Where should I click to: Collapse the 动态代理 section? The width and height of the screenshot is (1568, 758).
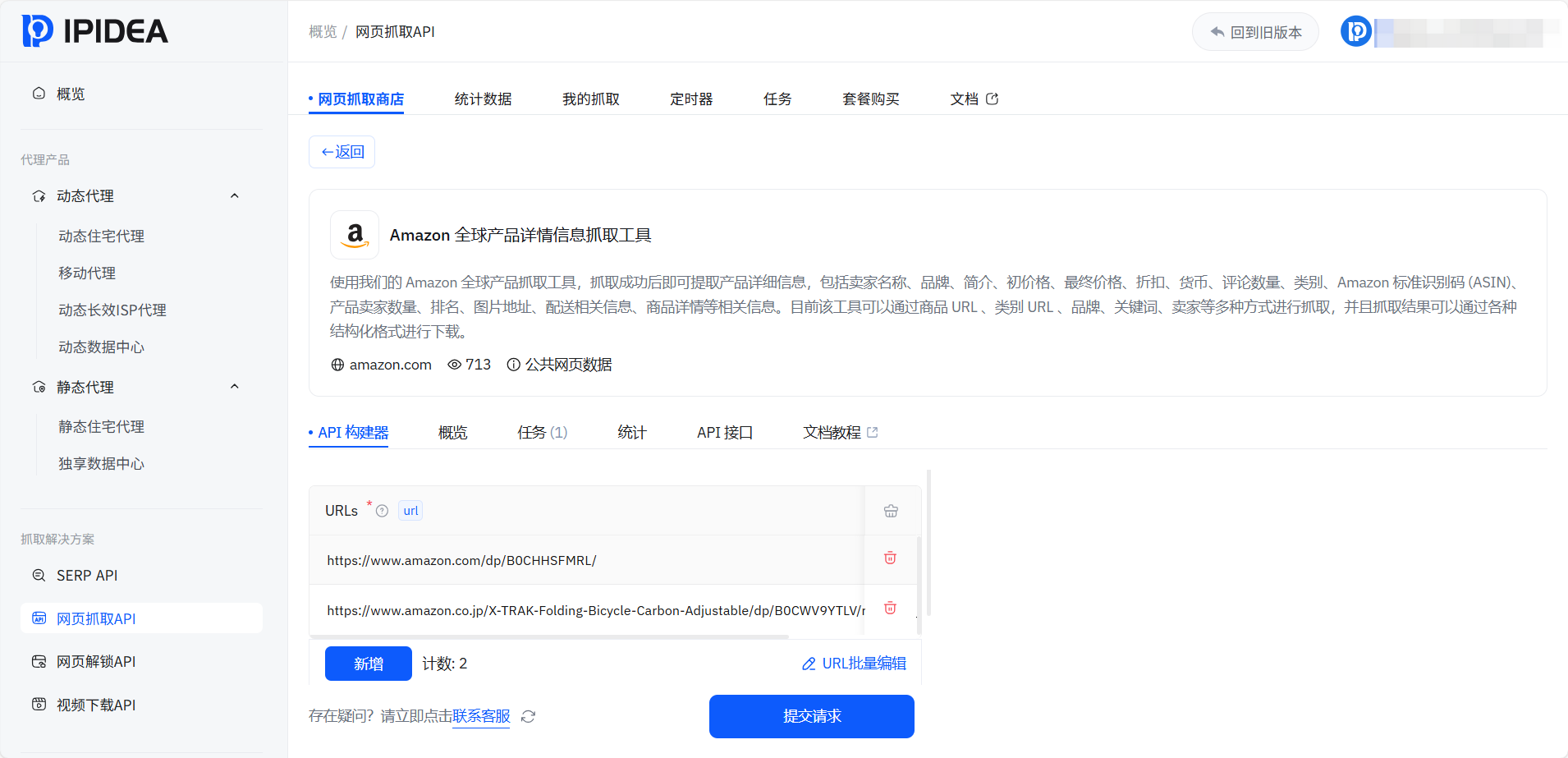pos(235,196)
